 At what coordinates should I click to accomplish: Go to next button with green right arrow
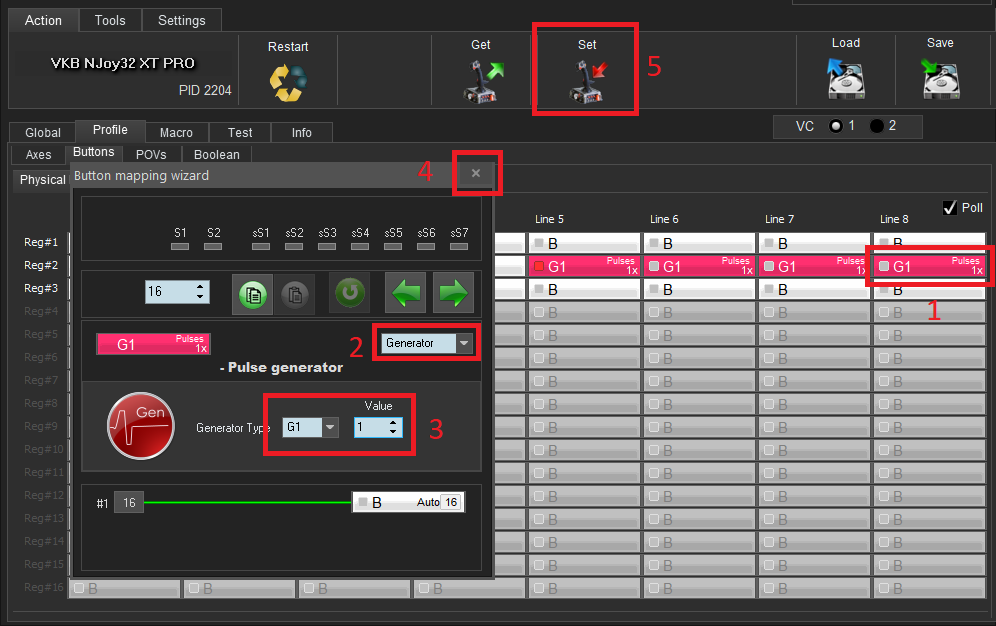click(x=453, y=293)
